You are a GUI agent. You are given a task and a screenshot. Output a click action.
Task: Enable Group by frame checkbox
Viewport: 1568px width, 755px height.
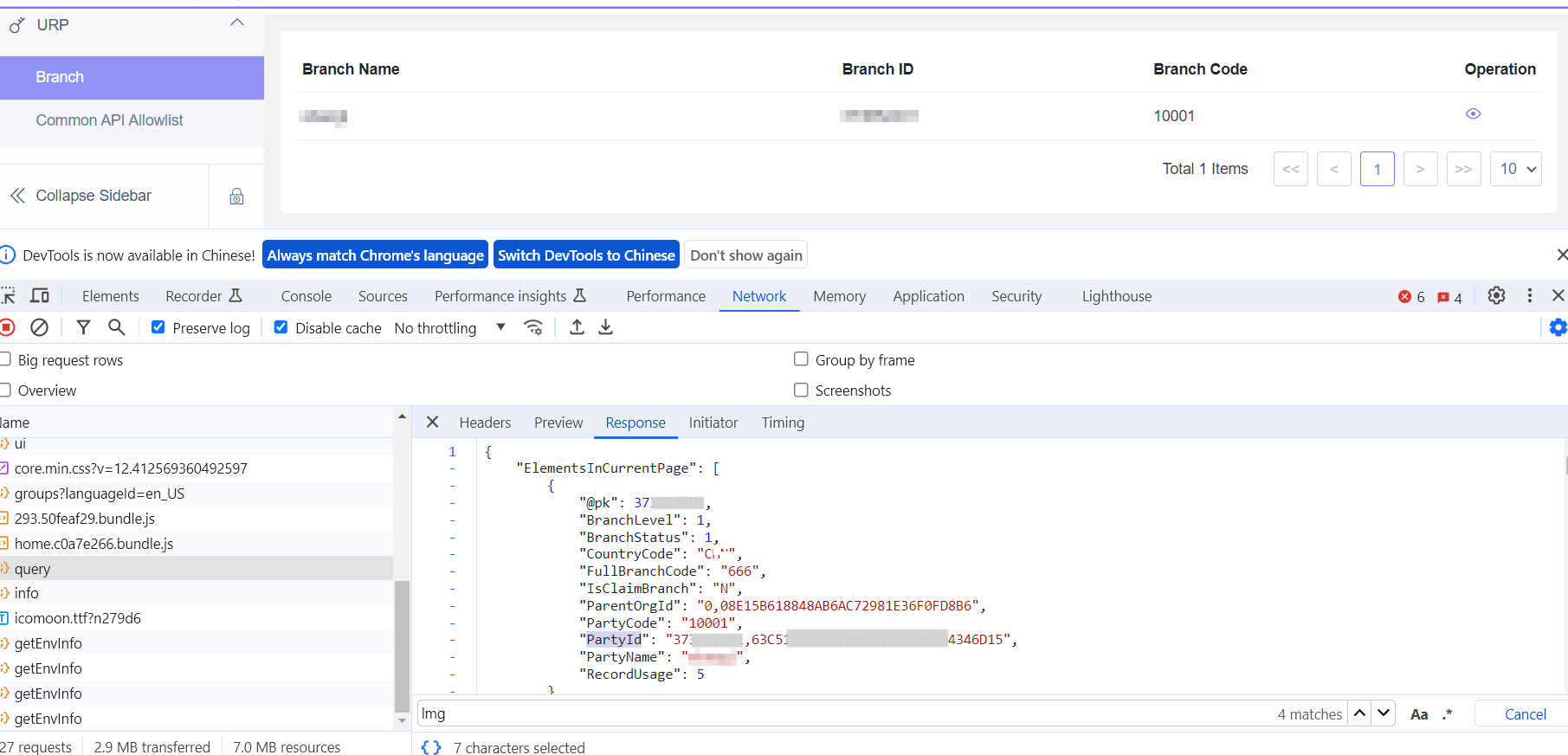pos(801,359)
